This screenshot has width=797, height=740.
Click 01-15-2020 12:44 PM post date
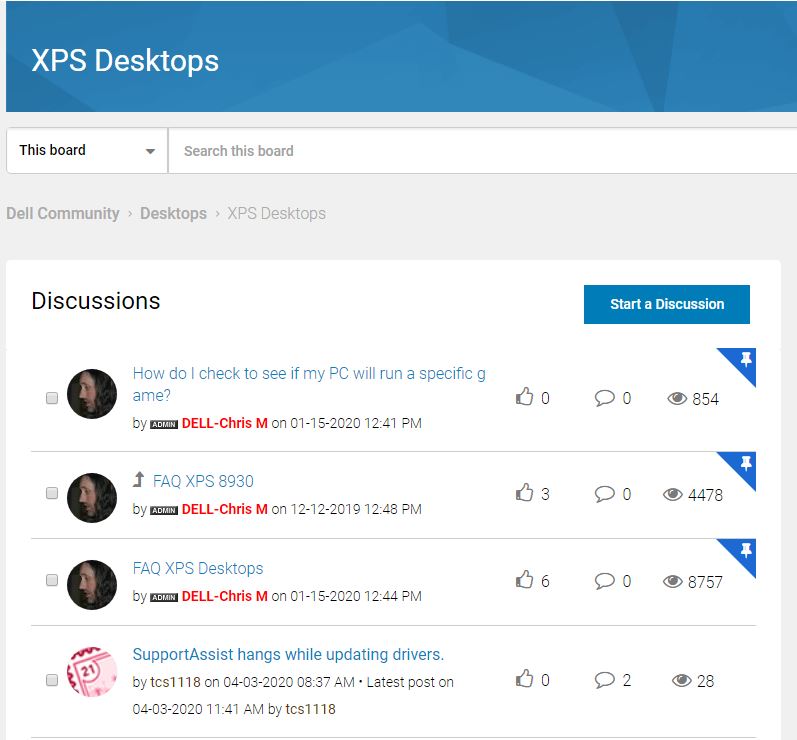coord(356,596)
